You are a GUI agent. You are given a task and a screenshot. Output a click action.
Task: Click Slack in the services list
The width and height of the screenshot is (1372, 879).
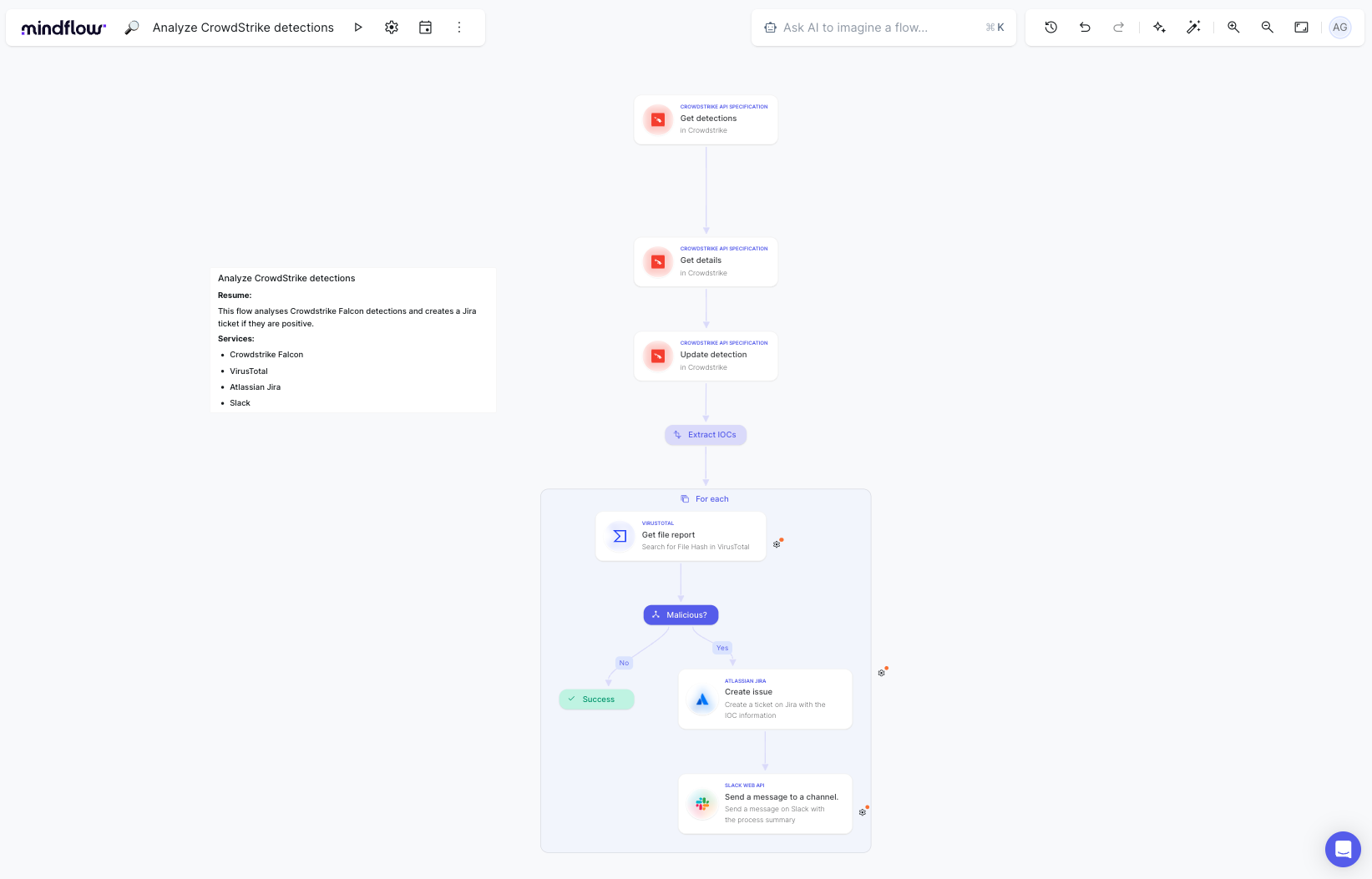(x=240, y=403)
